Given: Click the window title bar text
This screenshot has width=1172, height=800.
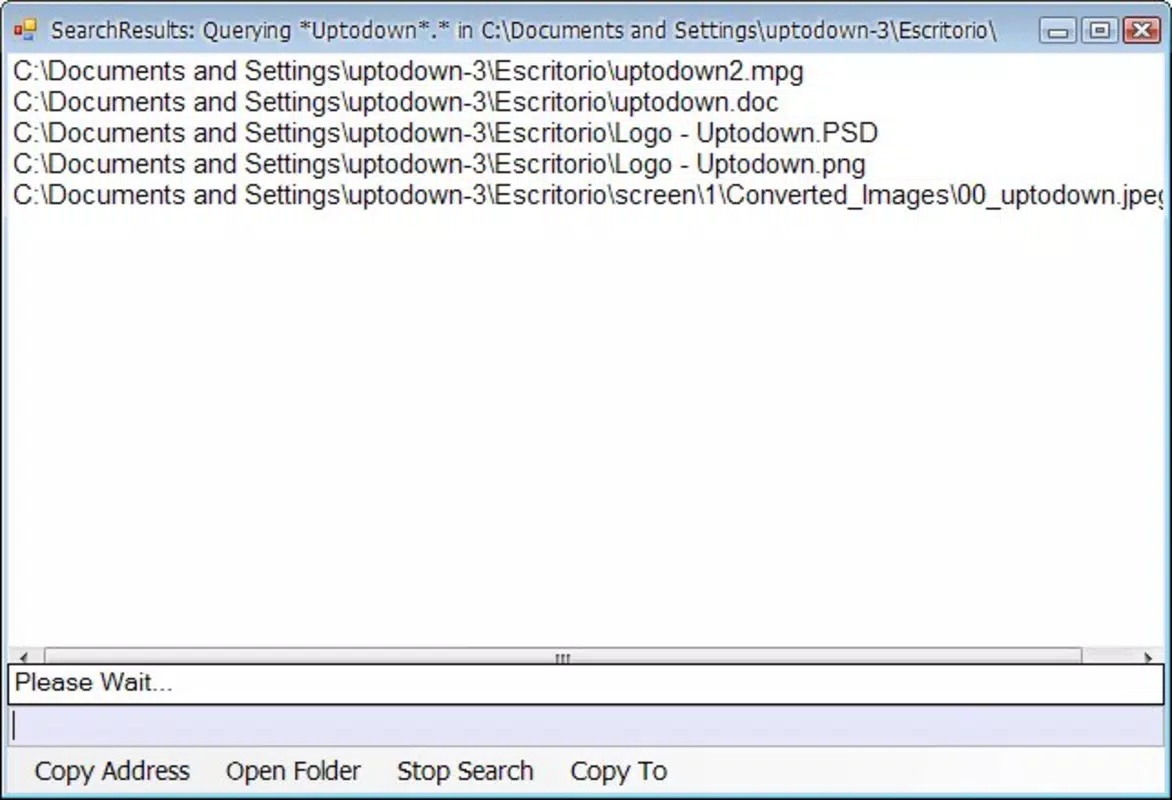Looking at the screenshot, I should (x=523, y=31).
